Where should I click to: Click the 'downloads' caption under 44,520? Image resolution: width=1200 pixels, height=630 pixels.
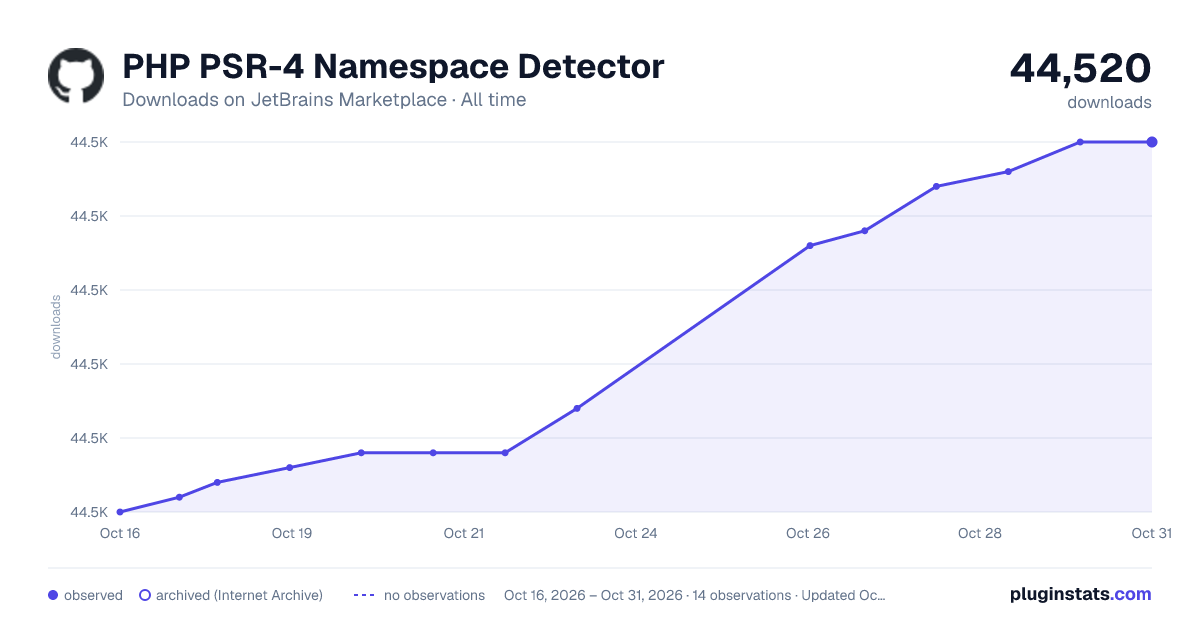click(x=1109, y=102)
